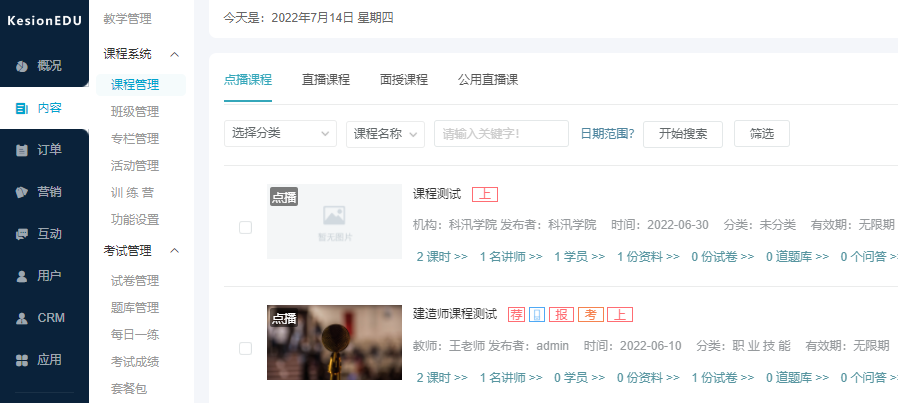Image resolution: width=898 pixels, height=403 pixels.
Task: Open the 建造师课程测试 microphone thumbnail
Action: click(334, 342)
